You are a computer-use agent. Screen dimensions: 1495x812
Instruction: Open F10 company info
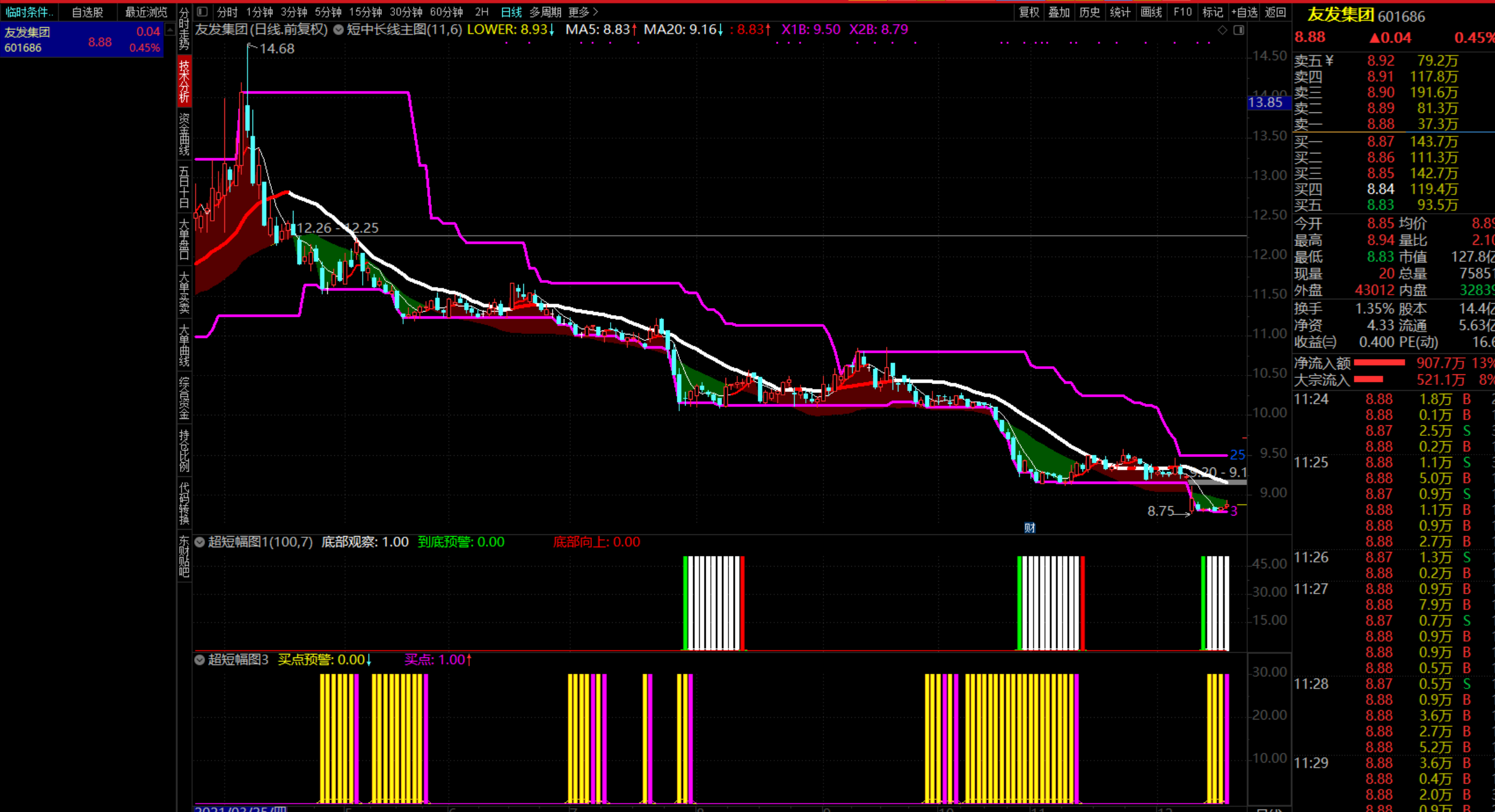(1182, 12)
